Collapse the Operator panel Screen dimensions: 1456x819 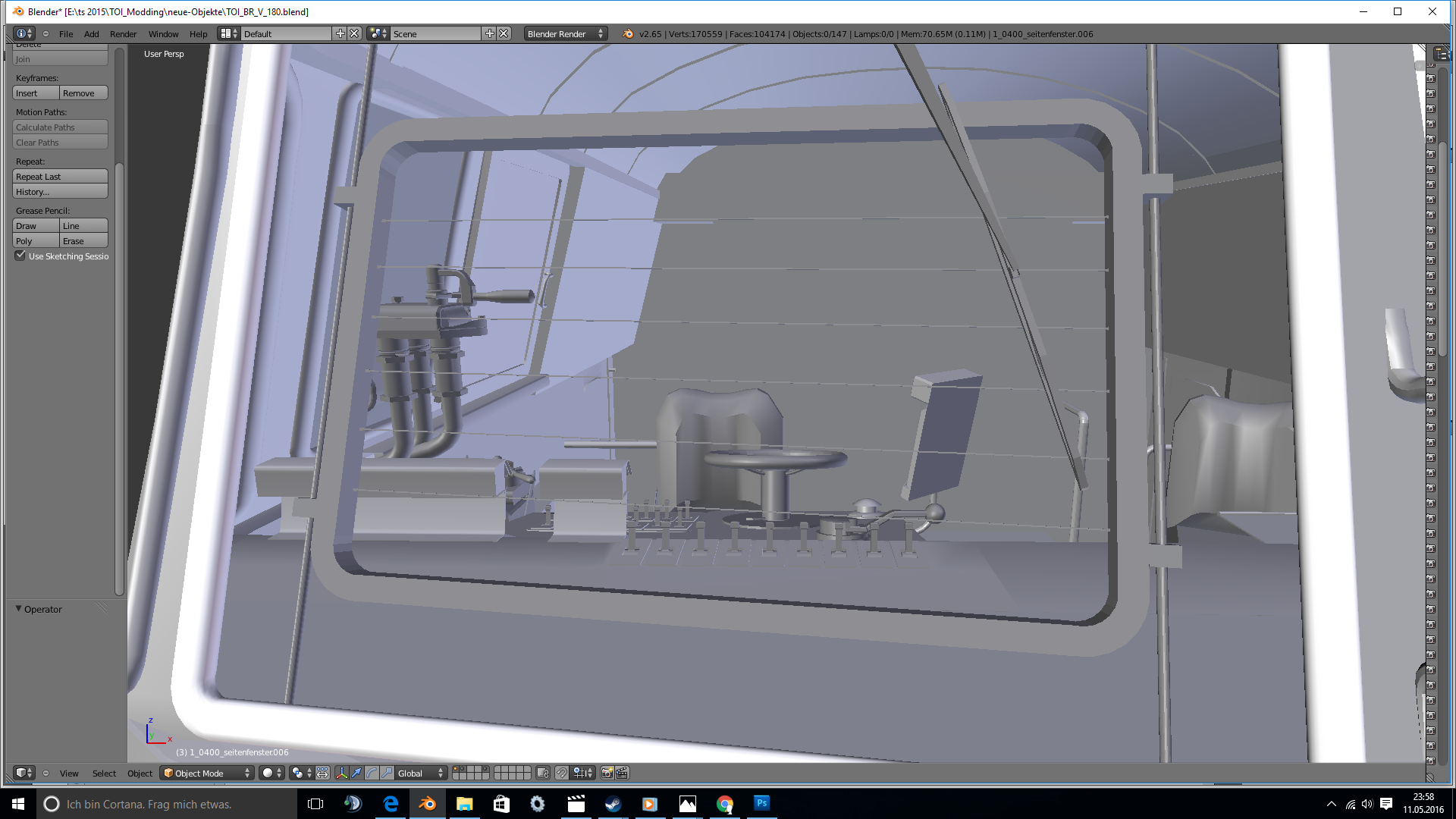tap(19, 609)
